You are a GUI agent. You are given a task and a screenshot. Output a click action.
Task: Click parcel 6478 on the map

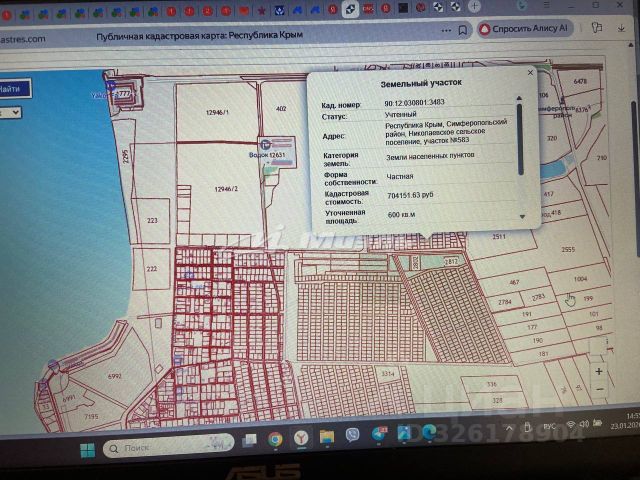[580, 81]
